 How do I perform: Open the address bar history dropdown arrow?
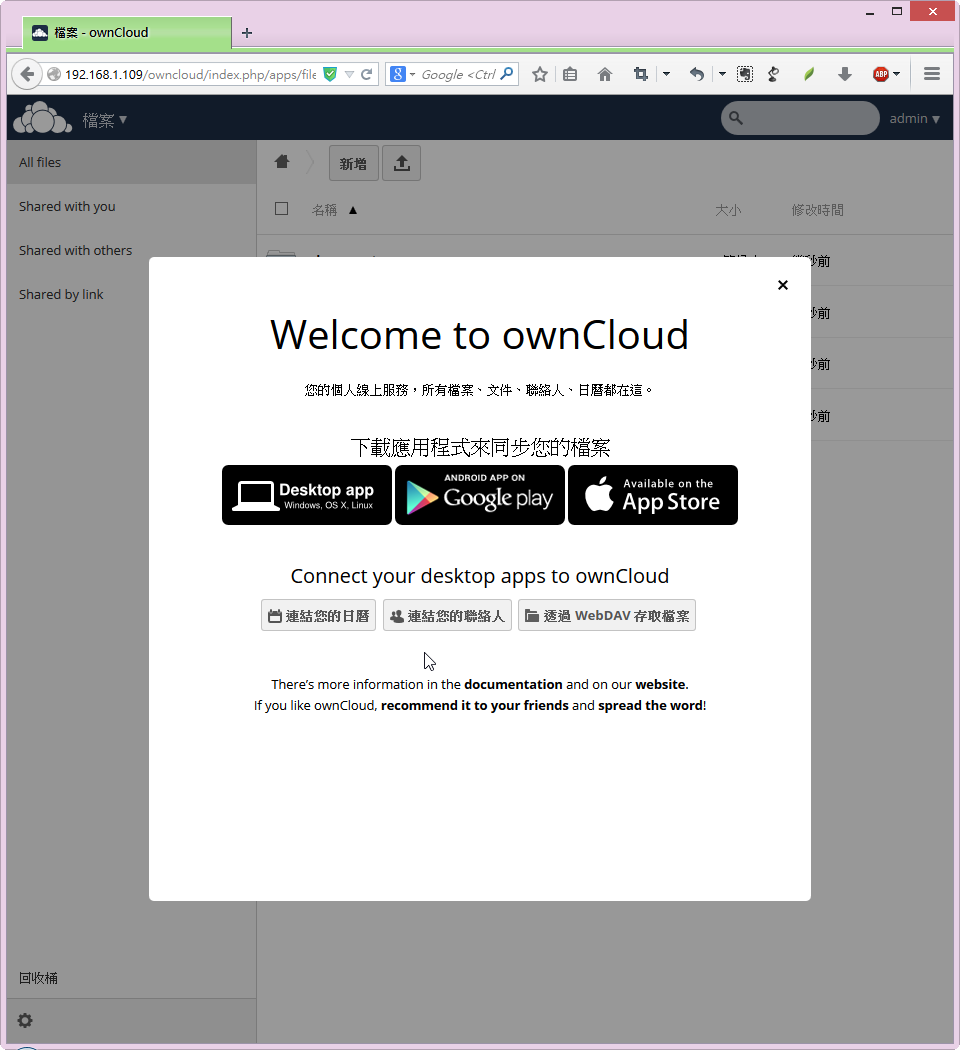pyautogui.click(x=349, y=74)
